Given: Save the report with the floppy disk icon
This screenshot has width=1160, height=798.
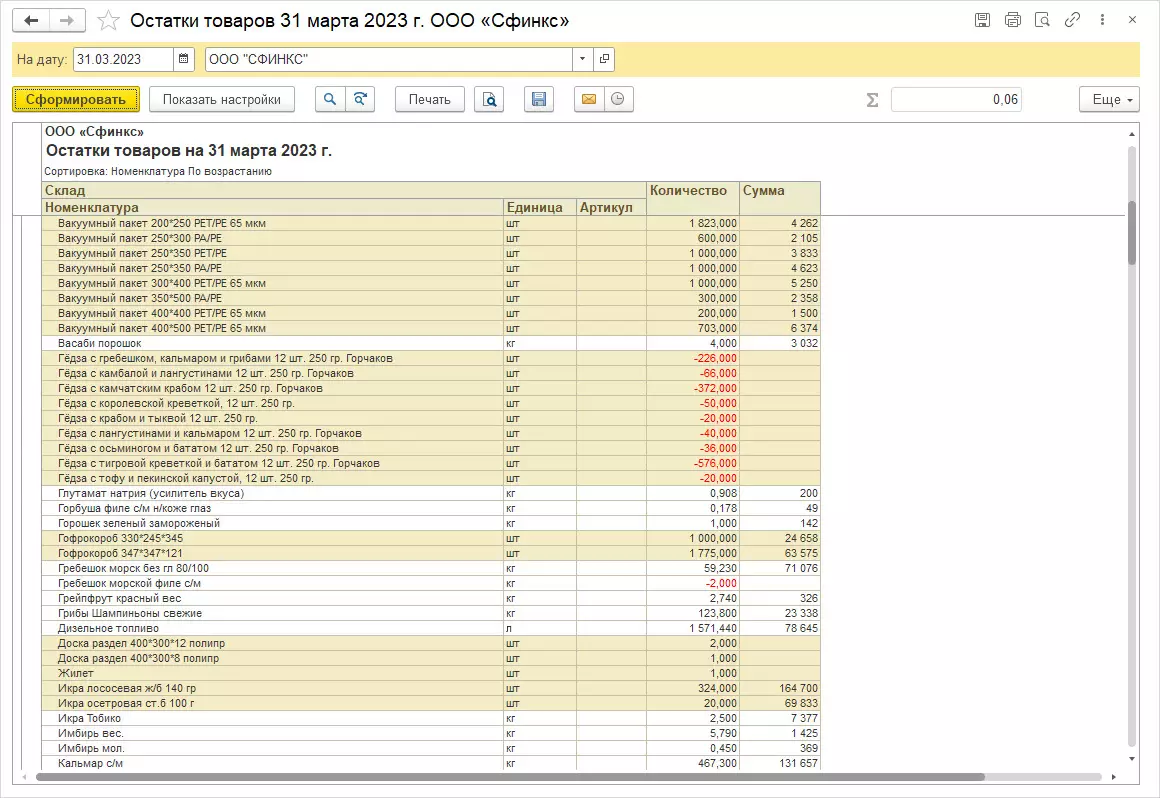Looking at the screenshot, I should (x=539, y=99).
